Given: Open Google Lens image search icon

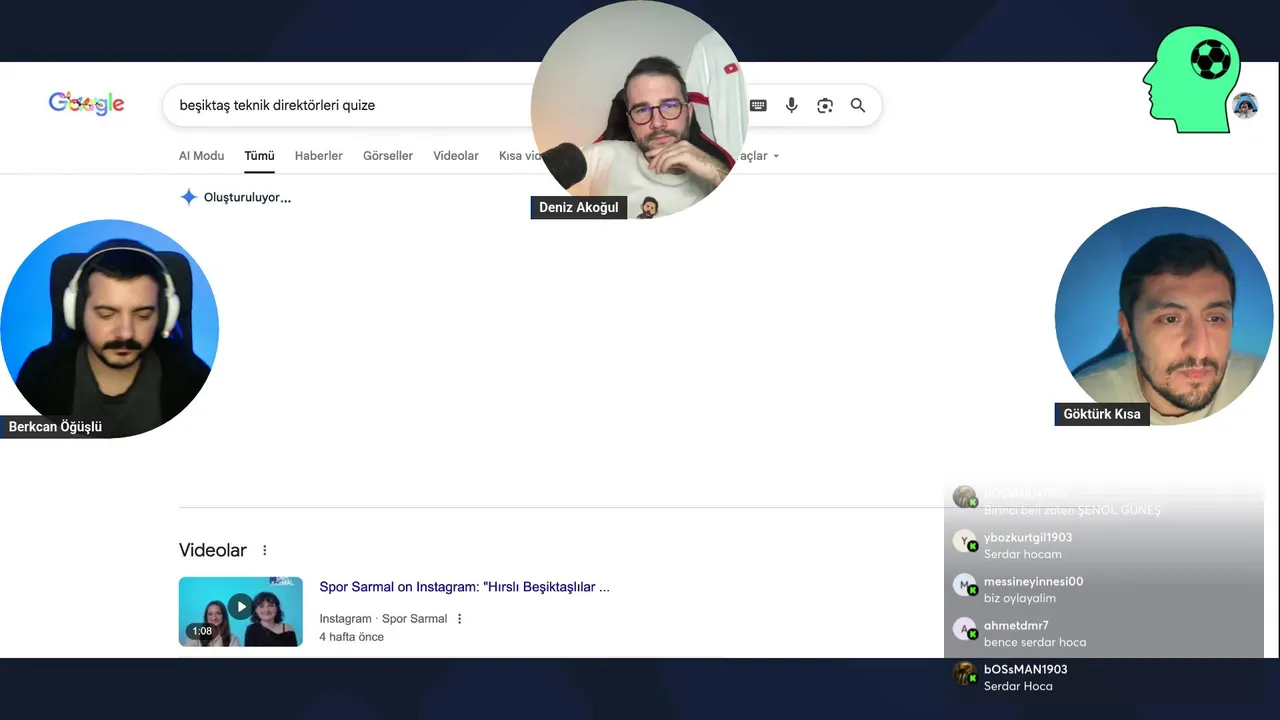Looking at the screenshot, I should click(x=825, y=105).
